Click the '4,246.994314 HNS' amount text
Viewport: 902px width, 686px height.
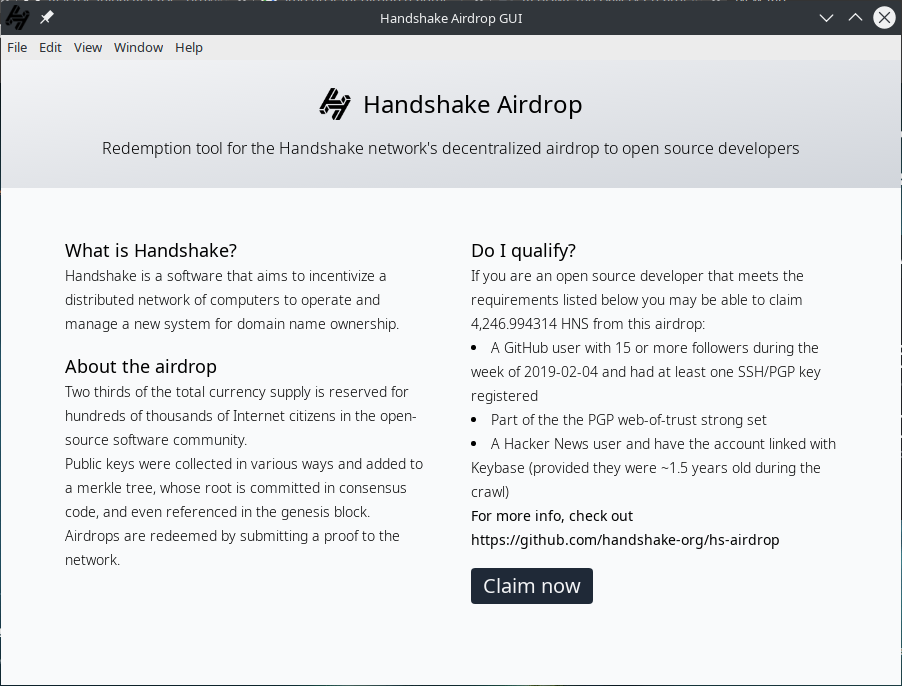click(x=530, y=324)
